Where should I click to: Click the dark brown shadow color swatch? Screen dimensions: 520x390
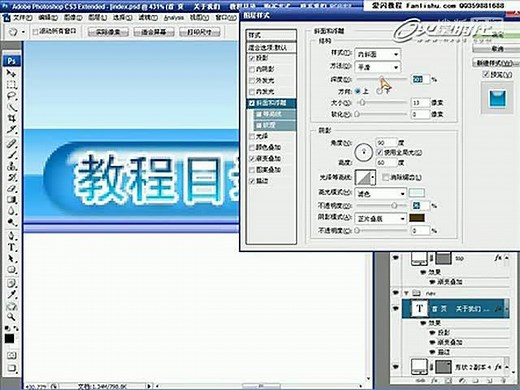(417, 218)
